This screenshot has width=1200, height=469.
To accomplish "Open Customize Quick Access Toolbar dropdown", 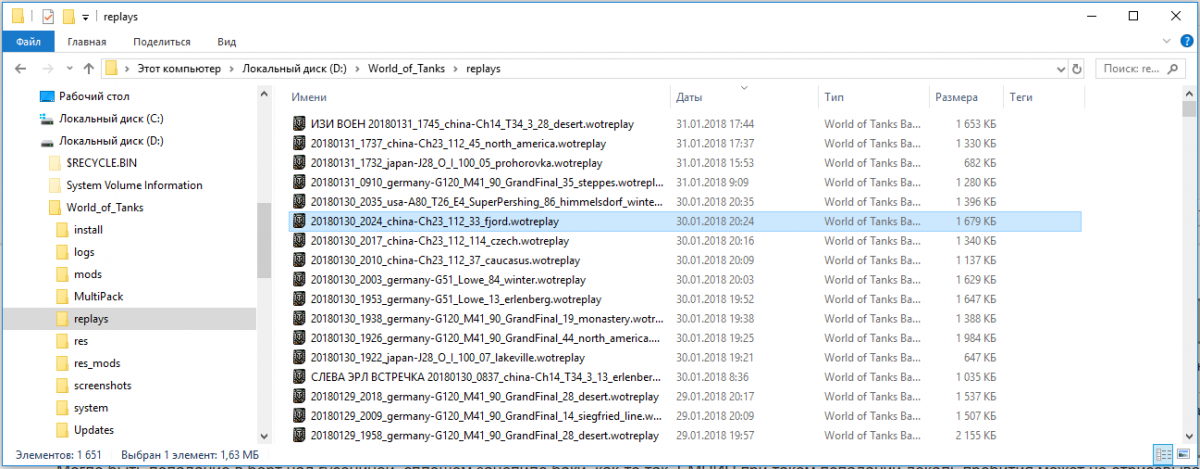I will [85, 17].
